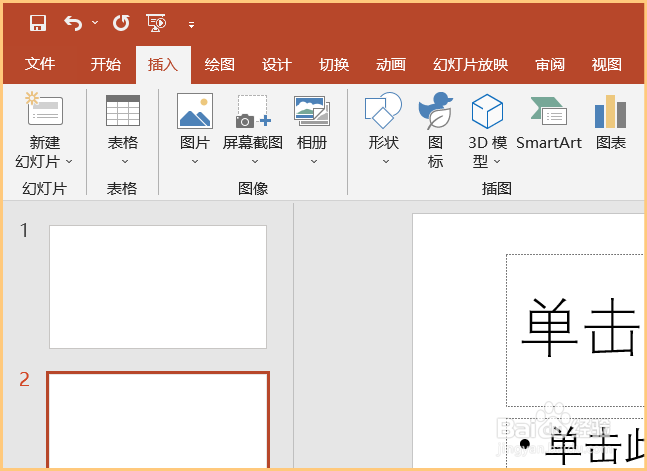The width and height of the screenshot is (647, 471).
Task: Expand the 新建幻灯片 dropdown arrow
Action: [x=69, y=161]
